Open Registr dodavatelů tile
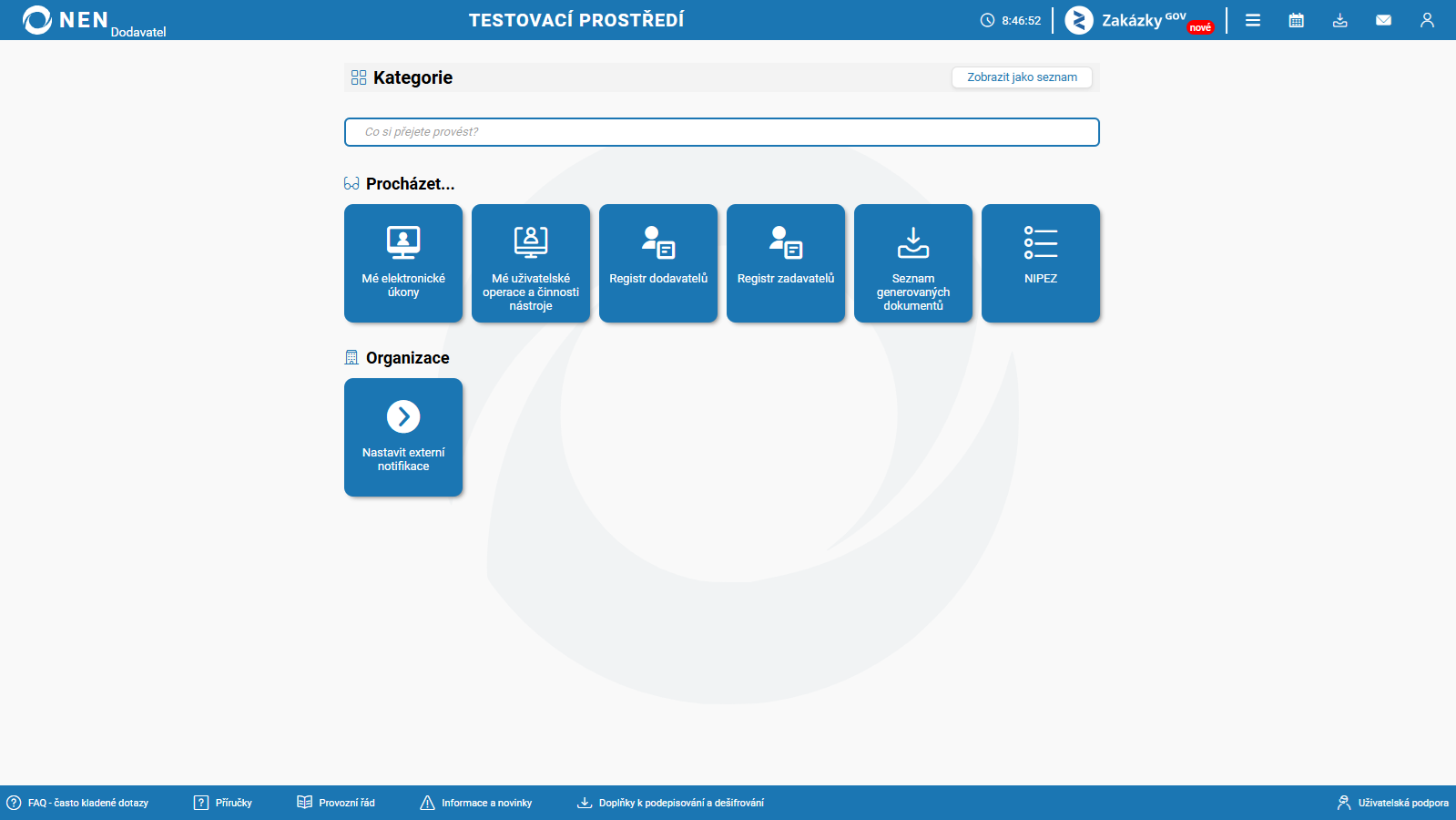The height and width of the screenshot is (820, 1456). tap(658, 263)
